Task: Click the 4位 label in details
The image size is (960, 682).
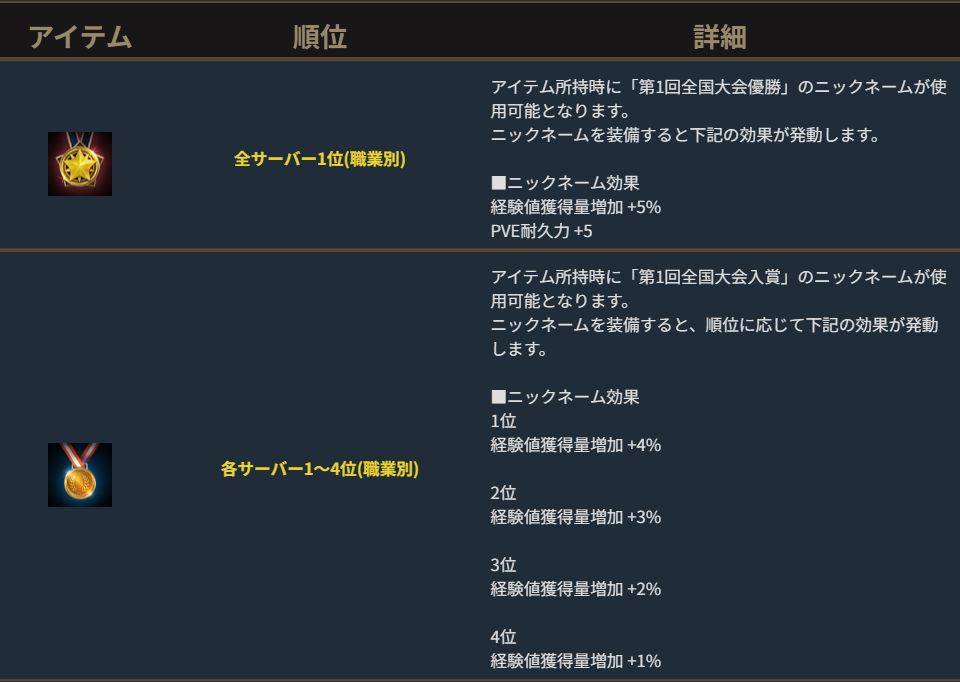Action: tap(503, 637)
